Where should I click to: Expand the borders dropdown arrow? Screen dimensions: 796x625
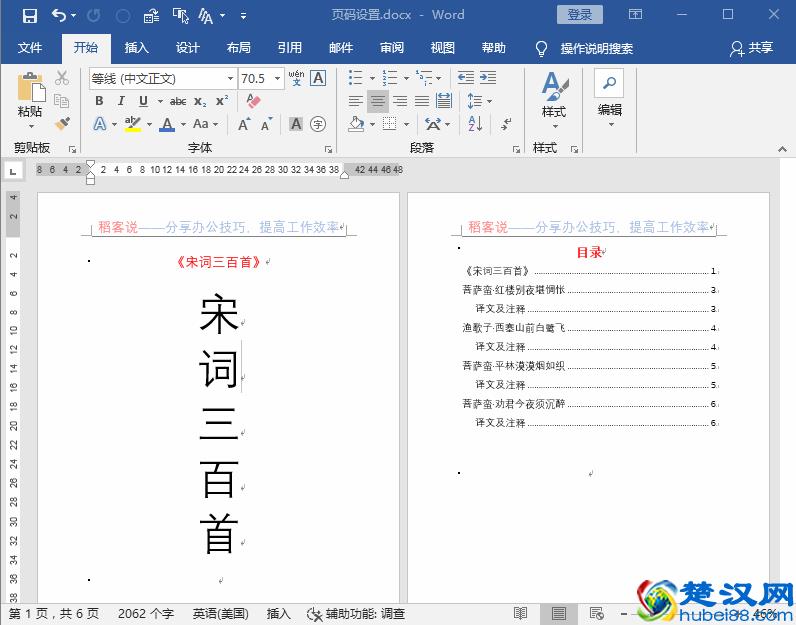pyautogui.click(x=407, y=124)
